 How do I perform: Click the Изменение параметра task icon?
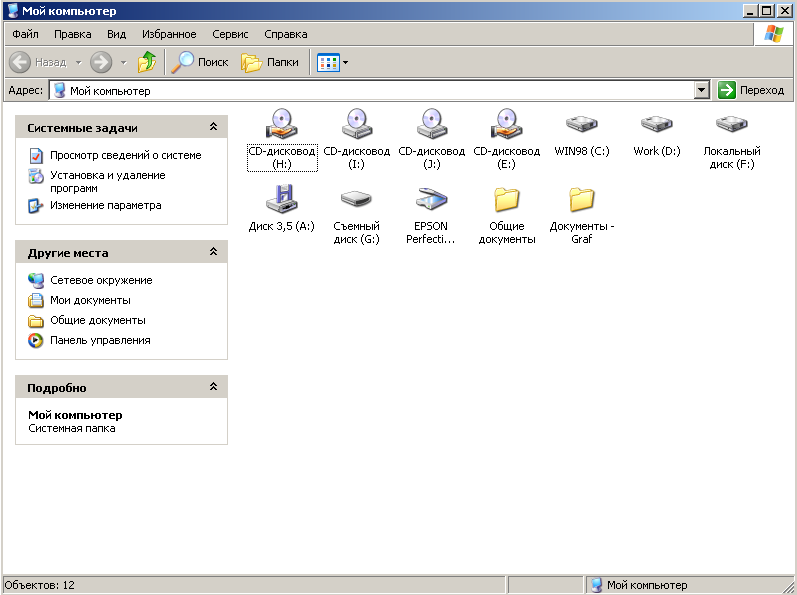click(x=36, y=206)
